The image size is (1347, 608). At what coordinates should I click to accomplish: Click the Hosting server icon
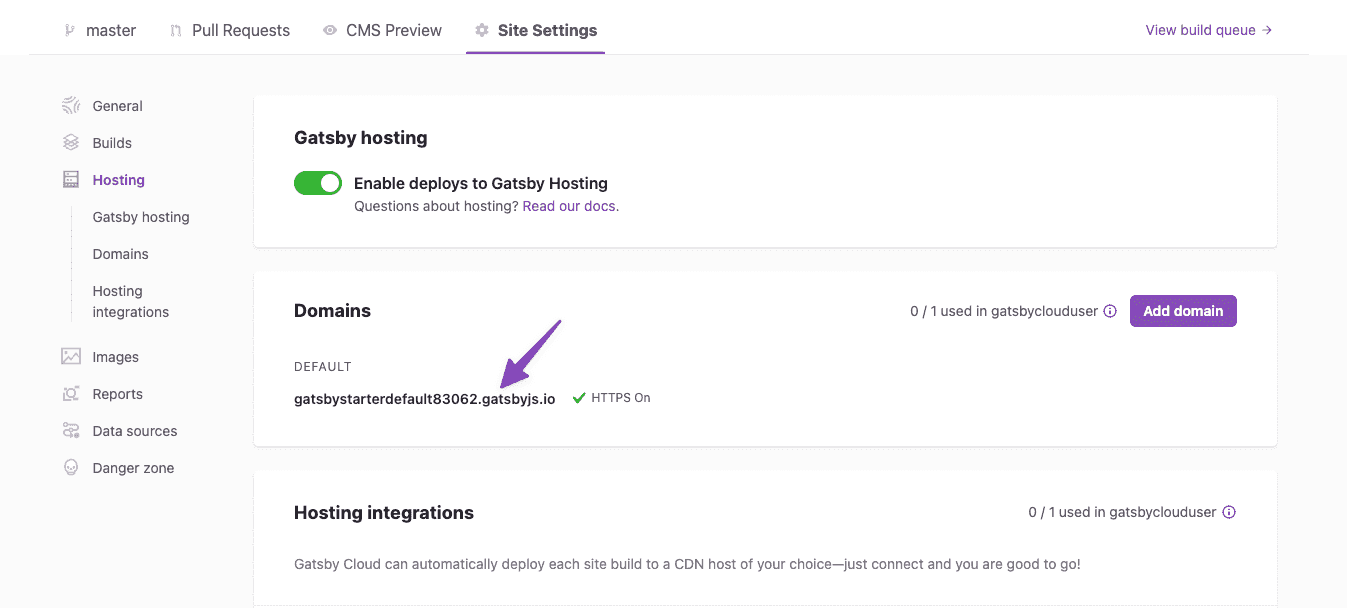click(x=71, y=180)
